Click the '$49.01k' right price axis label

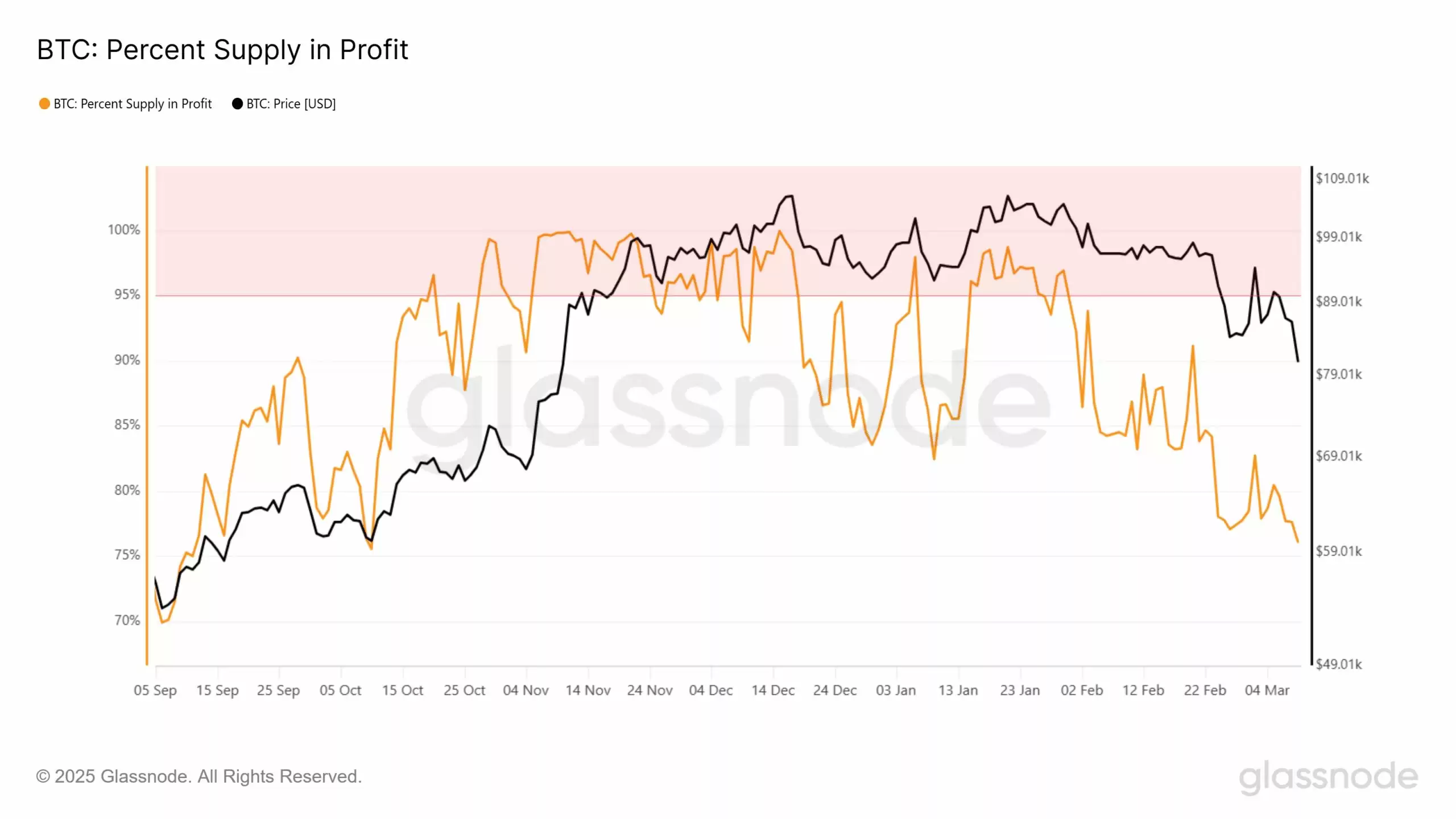1339,664
